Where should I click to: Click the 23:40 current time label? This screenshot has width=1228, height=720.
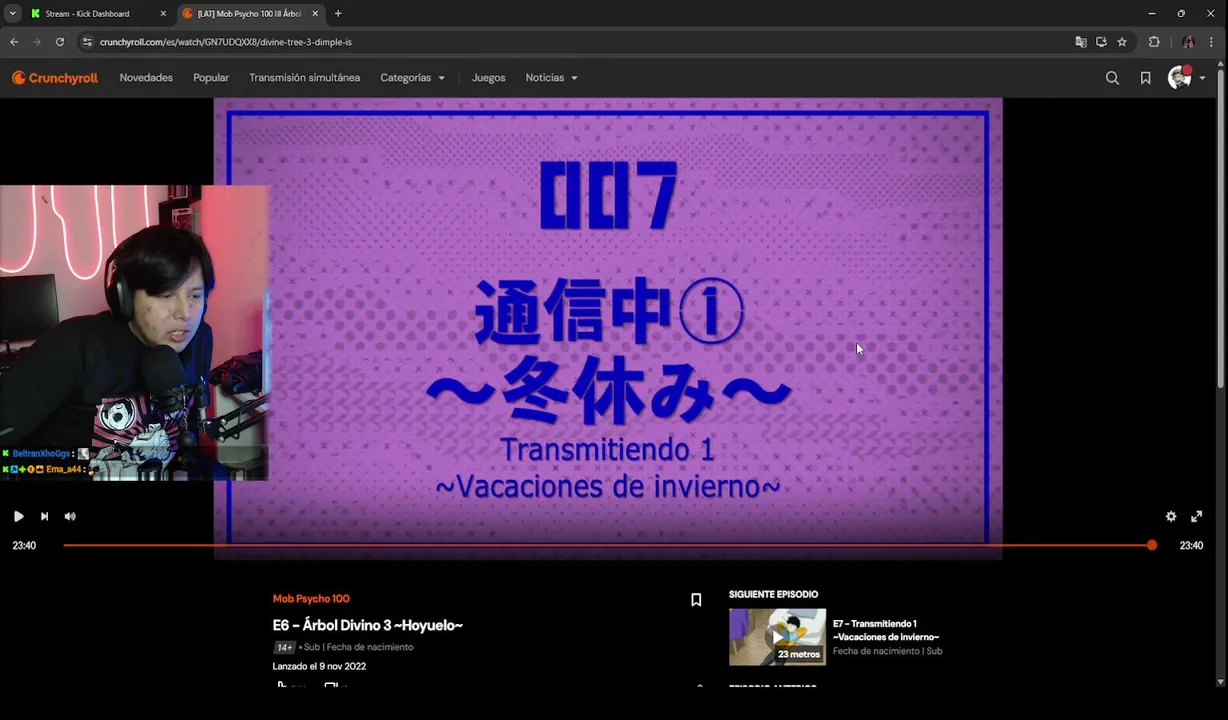point(24,545)
